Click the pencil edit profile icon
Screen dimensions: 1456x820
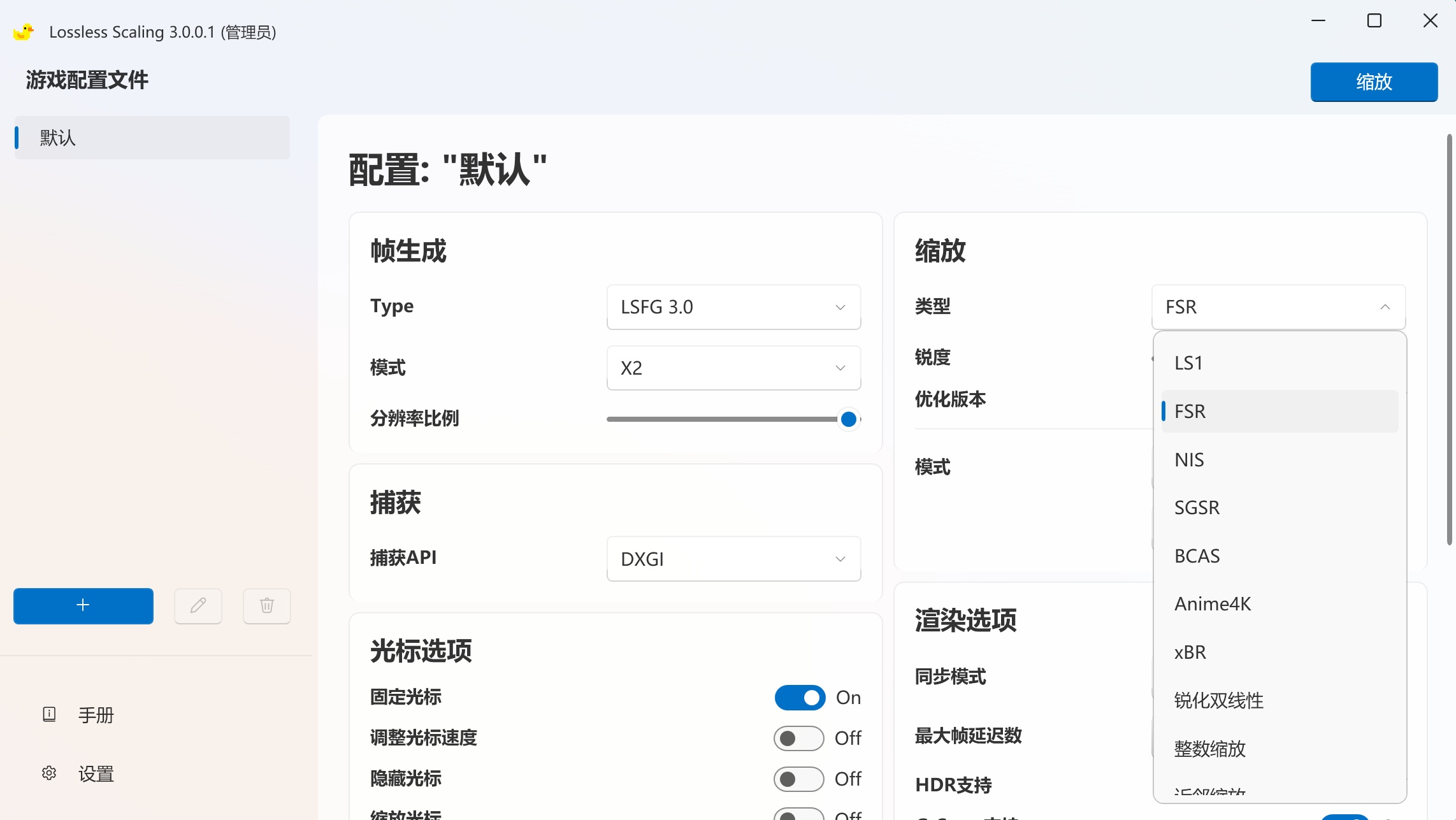point(198,605)
